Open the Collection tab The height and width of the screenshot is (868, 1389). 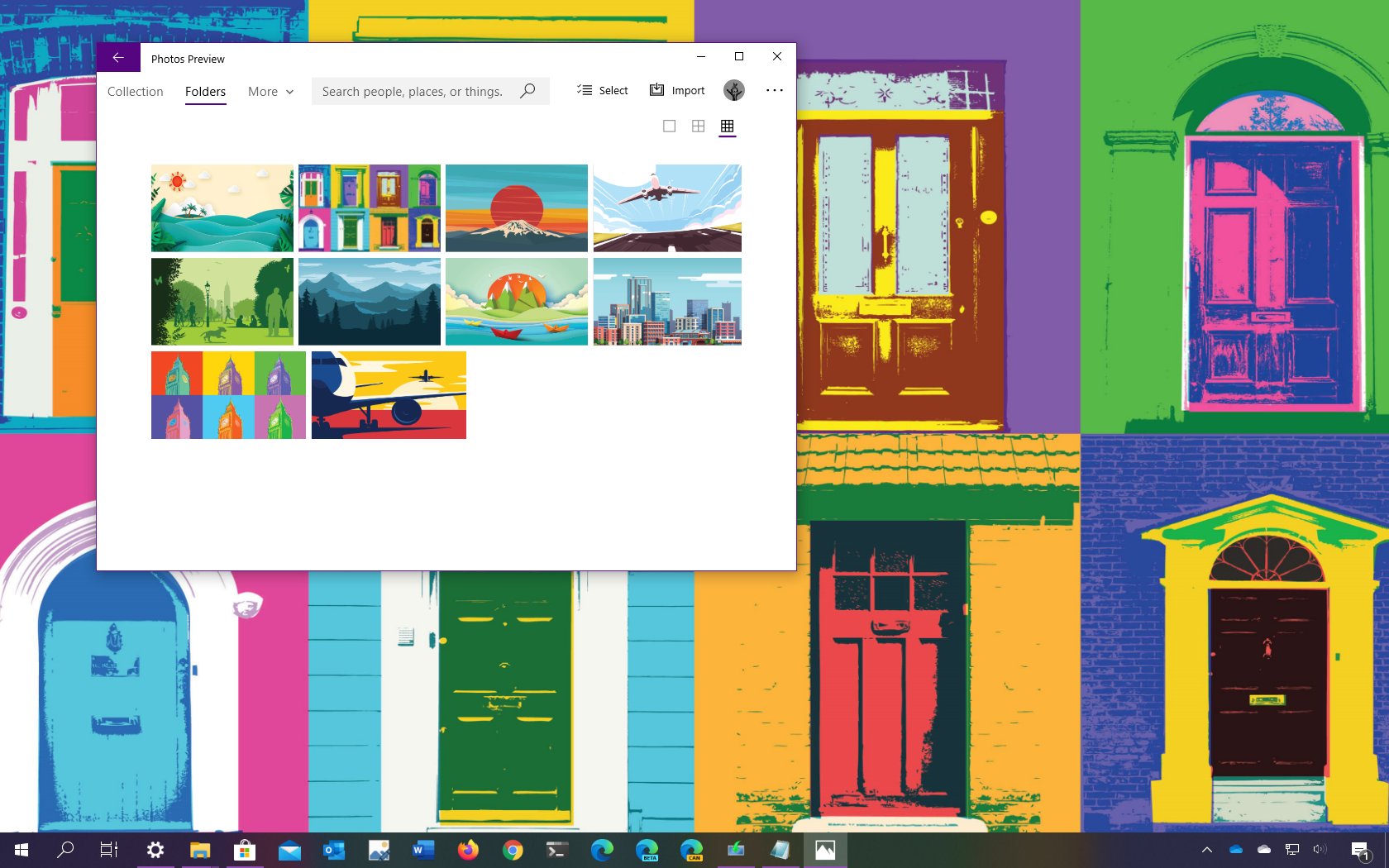coord(135,92)
